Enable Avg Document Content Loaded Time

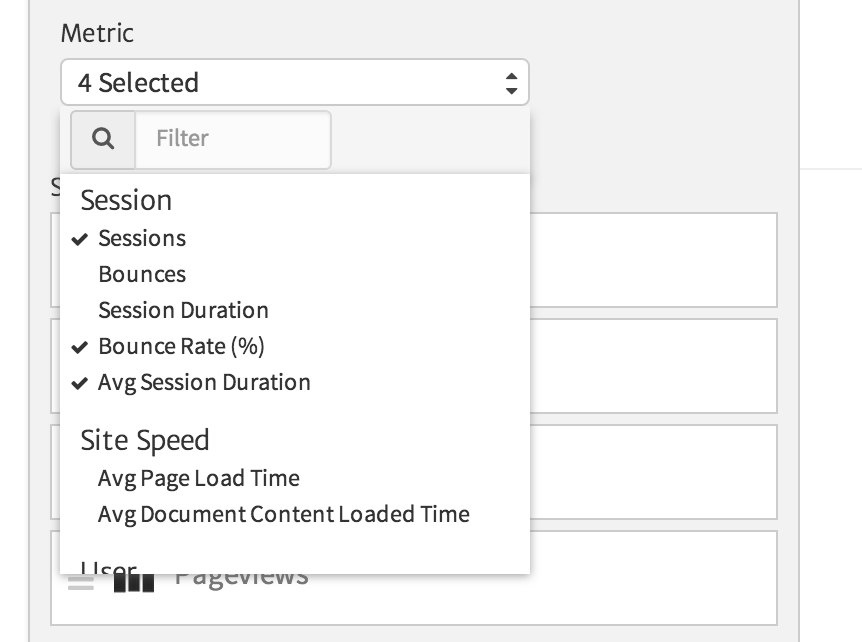283,514
